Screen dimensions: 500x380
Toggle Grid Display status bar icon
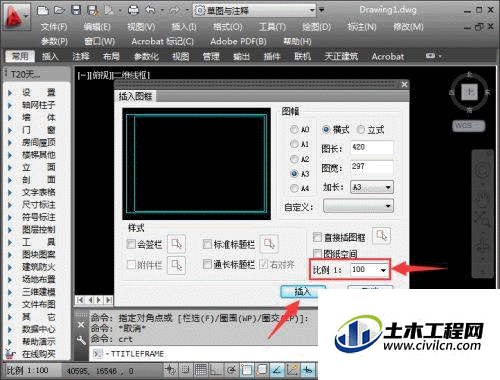click(x=201, y=370)
